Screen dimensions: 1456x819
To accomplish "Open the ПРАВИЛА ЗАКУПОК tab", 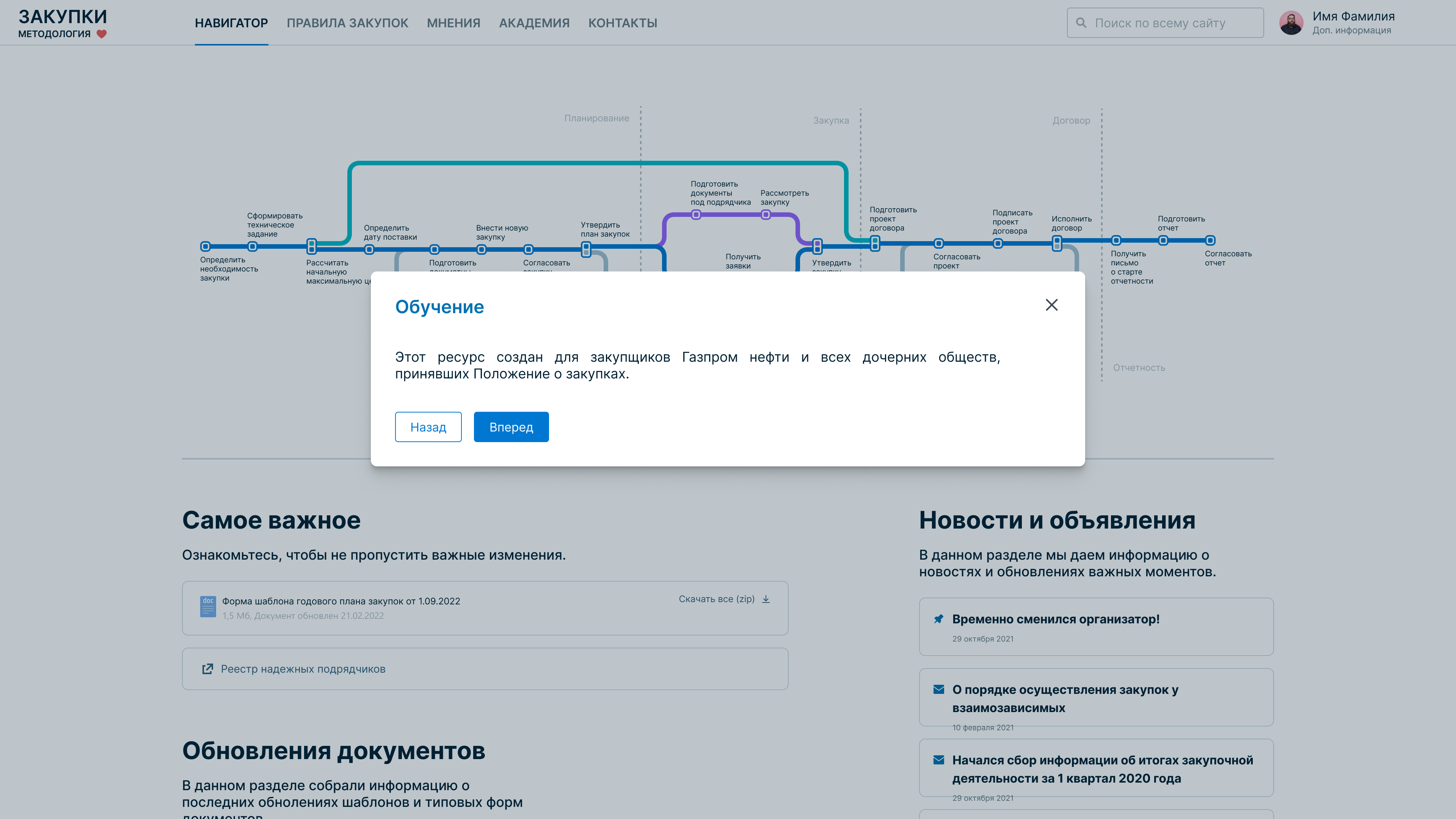I will [x=347, y=23].
